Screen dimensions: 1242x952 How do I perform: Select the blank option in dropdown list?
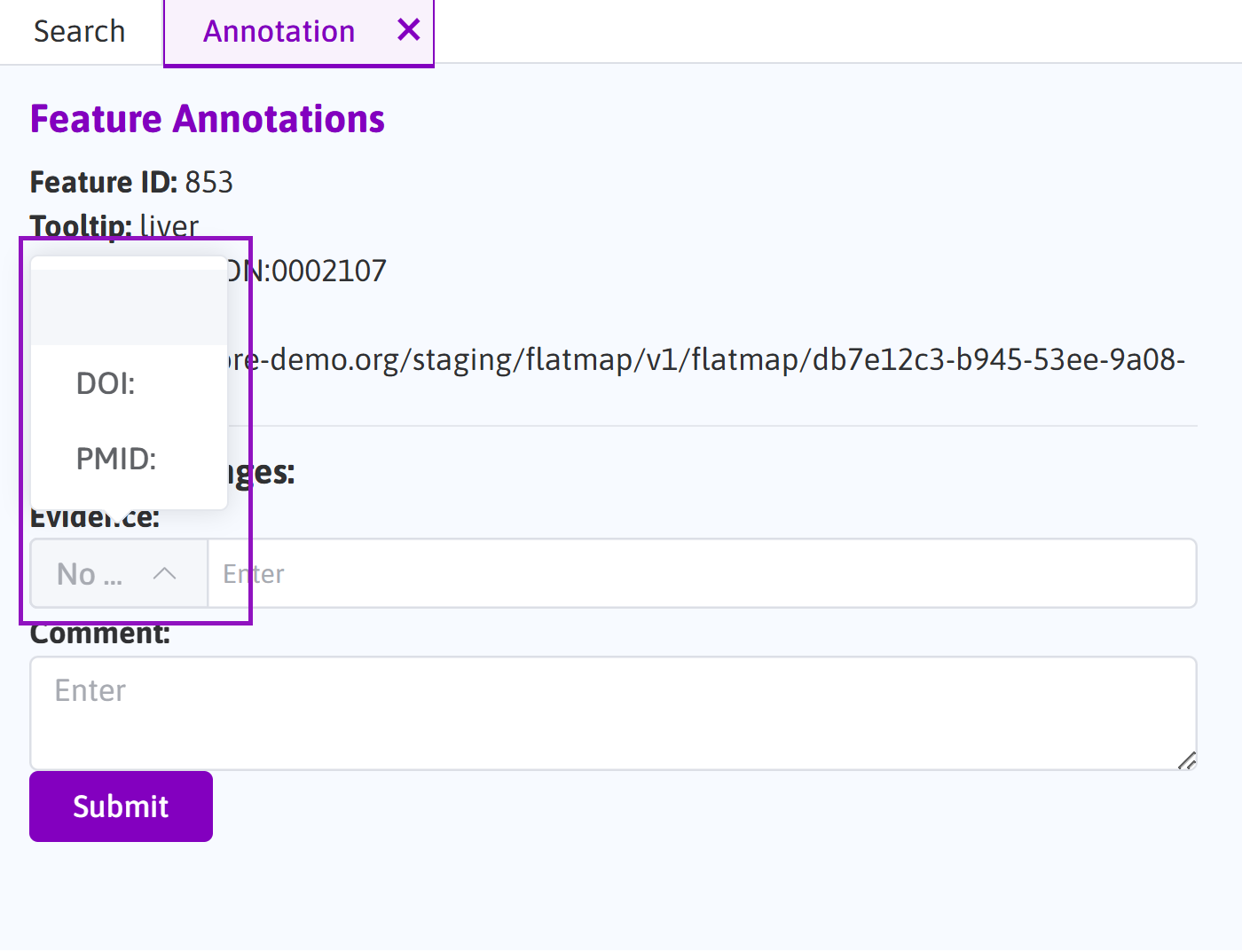tap(130, 308)
